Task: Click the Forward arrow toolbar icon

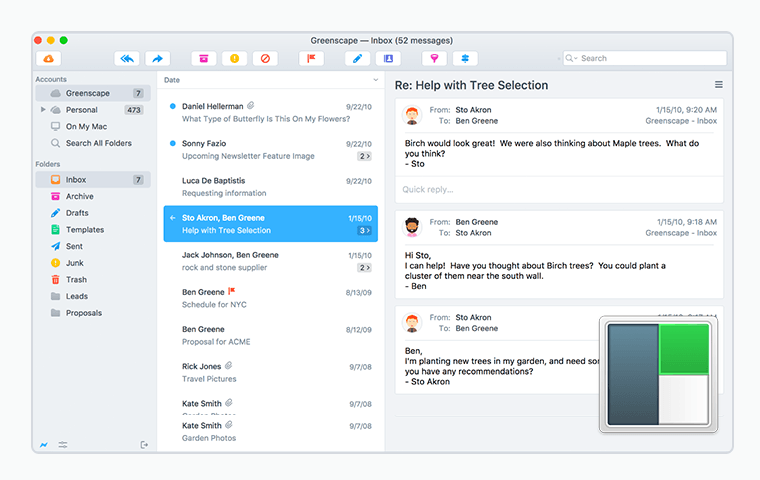Action: click(158, 59)
